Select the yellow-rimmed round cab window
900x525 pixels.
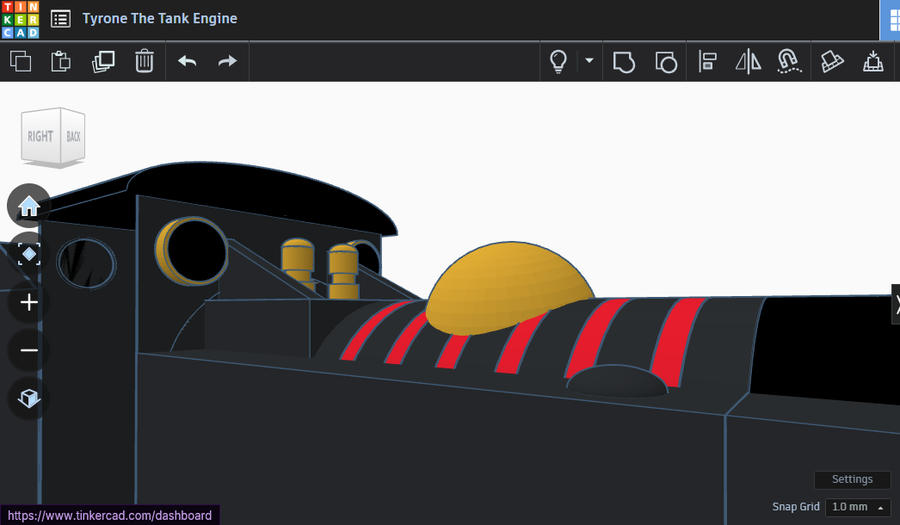[191, 251]
